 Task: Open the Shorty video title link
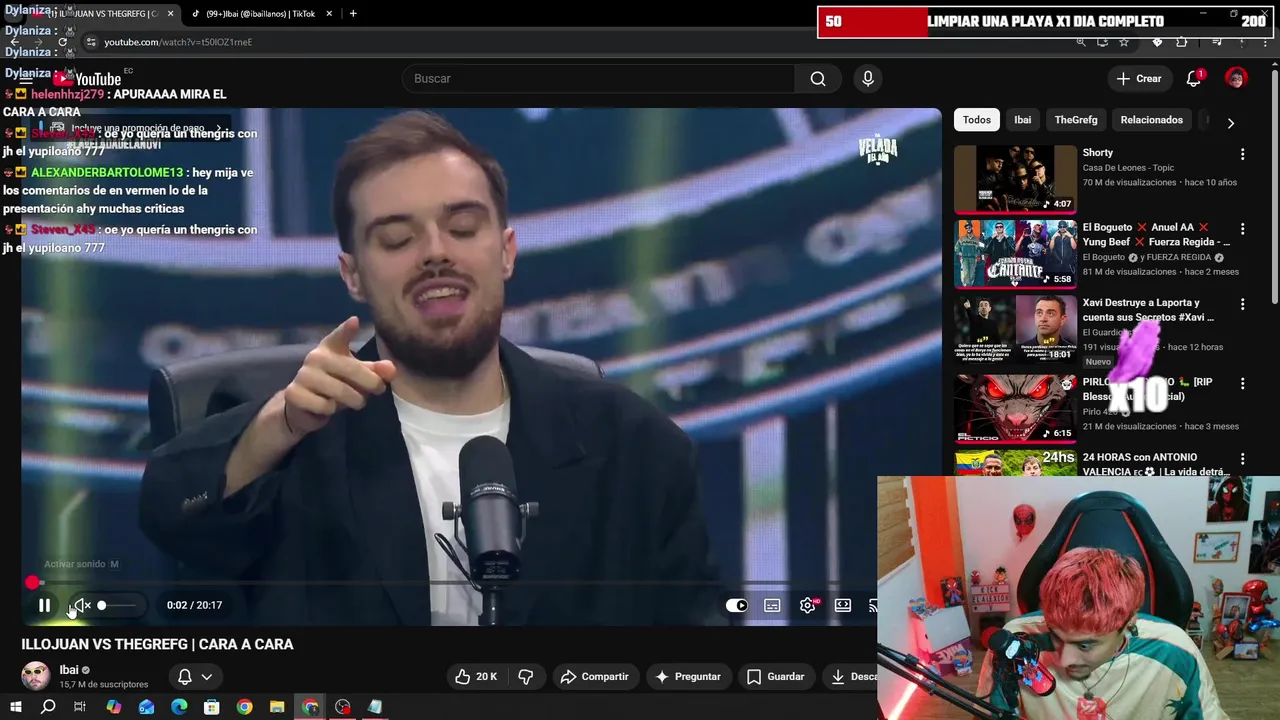pos(1097,153)
